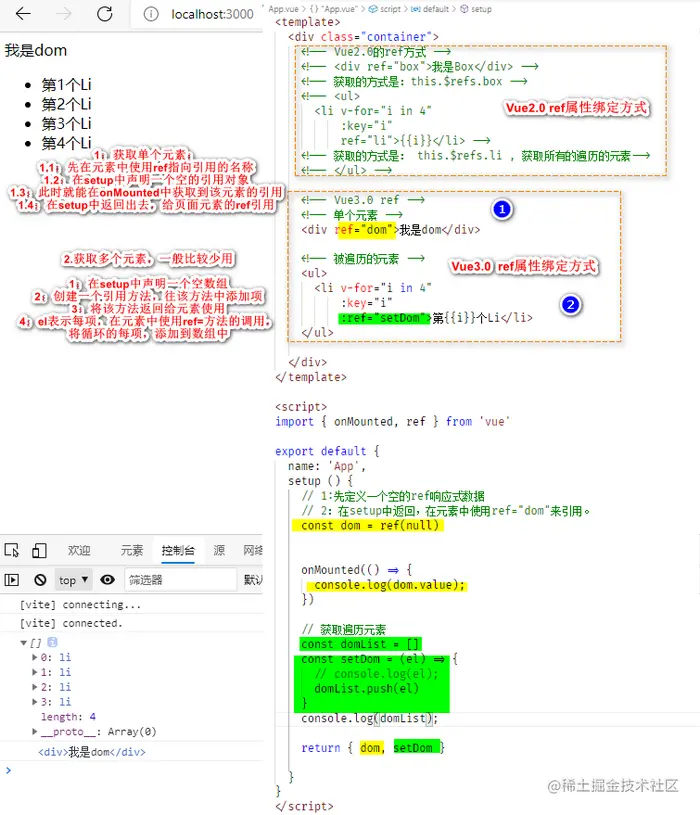Click the 第3个Li list item
The height and width of the screenshot is (815, 700).
click(x=67, y=124)
